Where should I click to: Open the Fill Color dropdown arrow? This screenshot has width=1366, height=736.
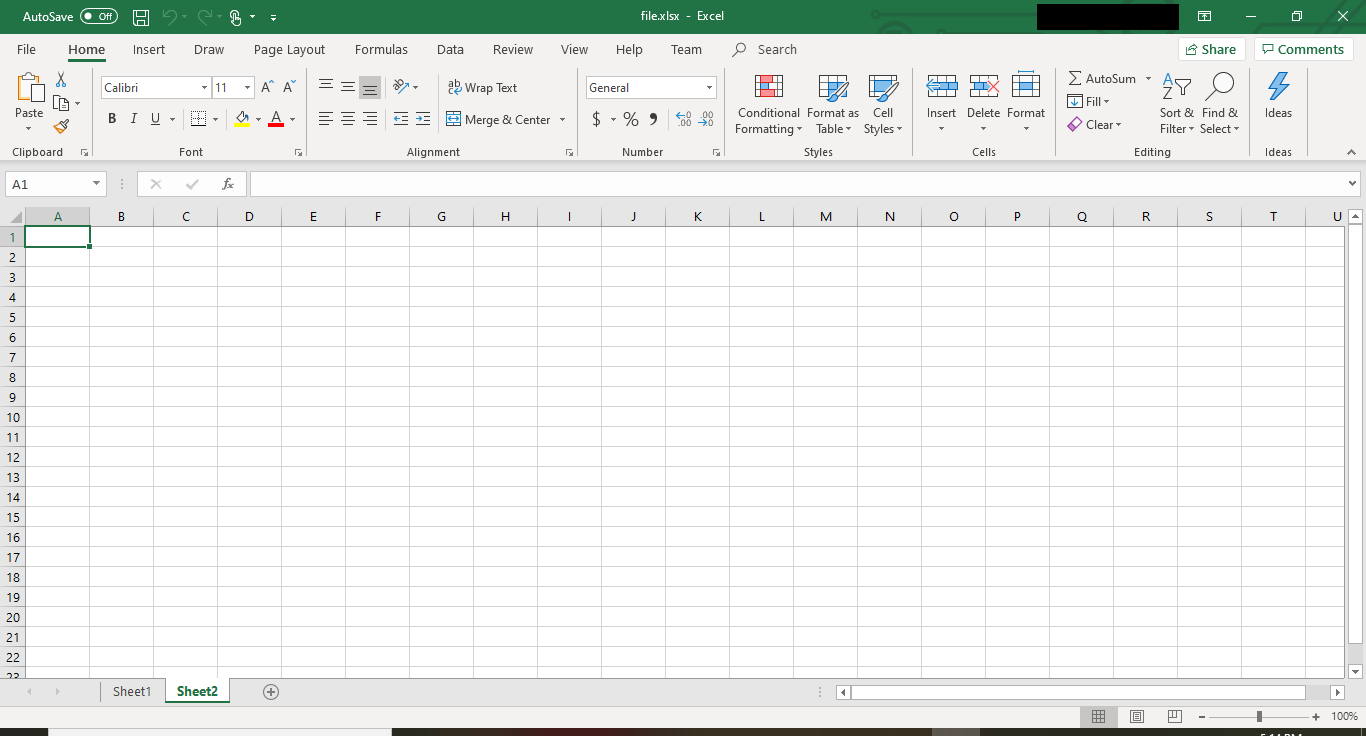[x=257, y=118]
